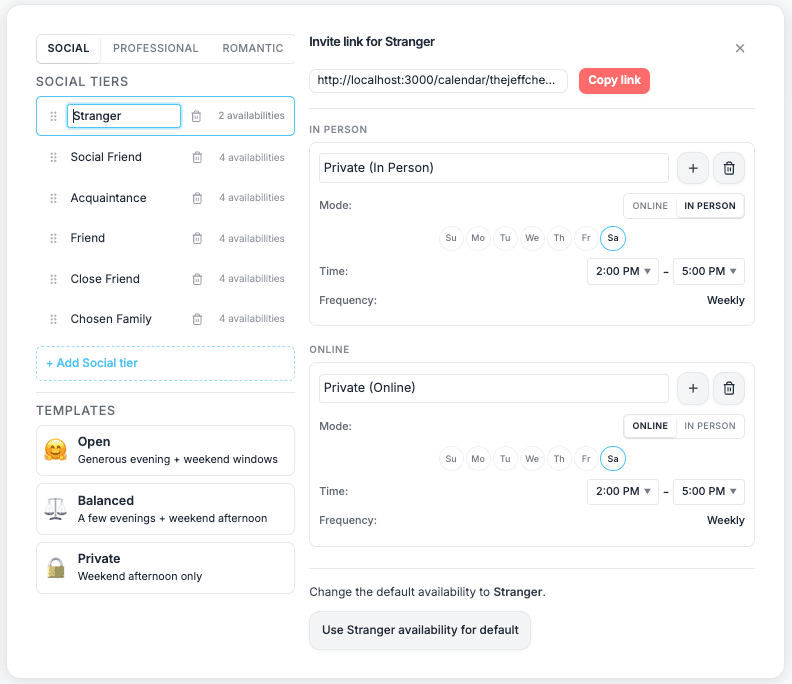Grab the Stranger row drag handle
This screenshot has height=684, width=792.
click(x=54, y=116)
